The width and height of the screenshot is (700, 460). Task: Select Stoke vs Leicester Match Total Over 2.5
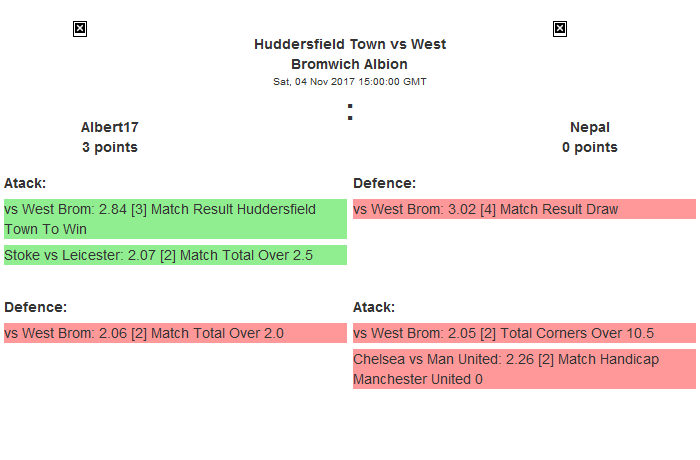175,255
